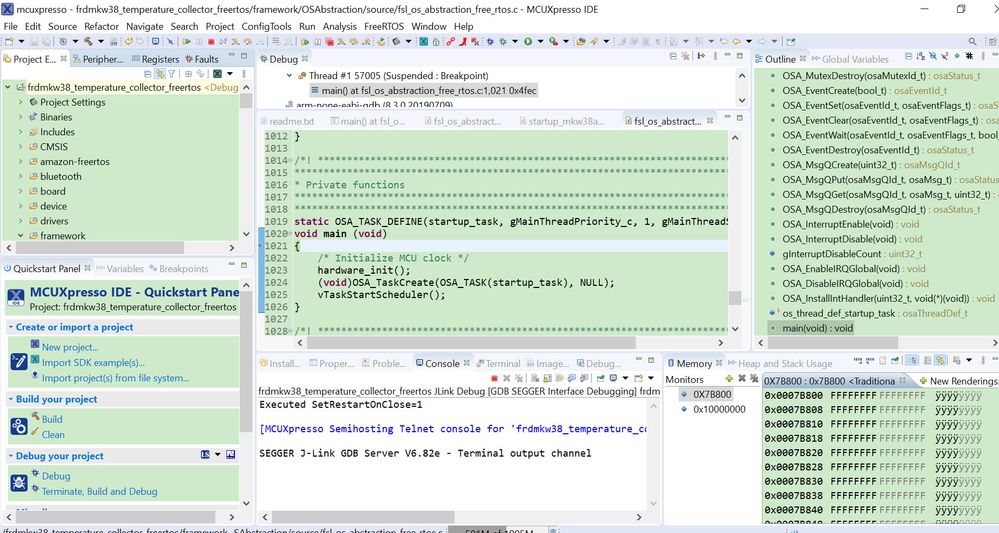The height and width of the screenshot is (533, 999).
Task: Open the FreeRTOS menu
Action: [x=384, y=26]
